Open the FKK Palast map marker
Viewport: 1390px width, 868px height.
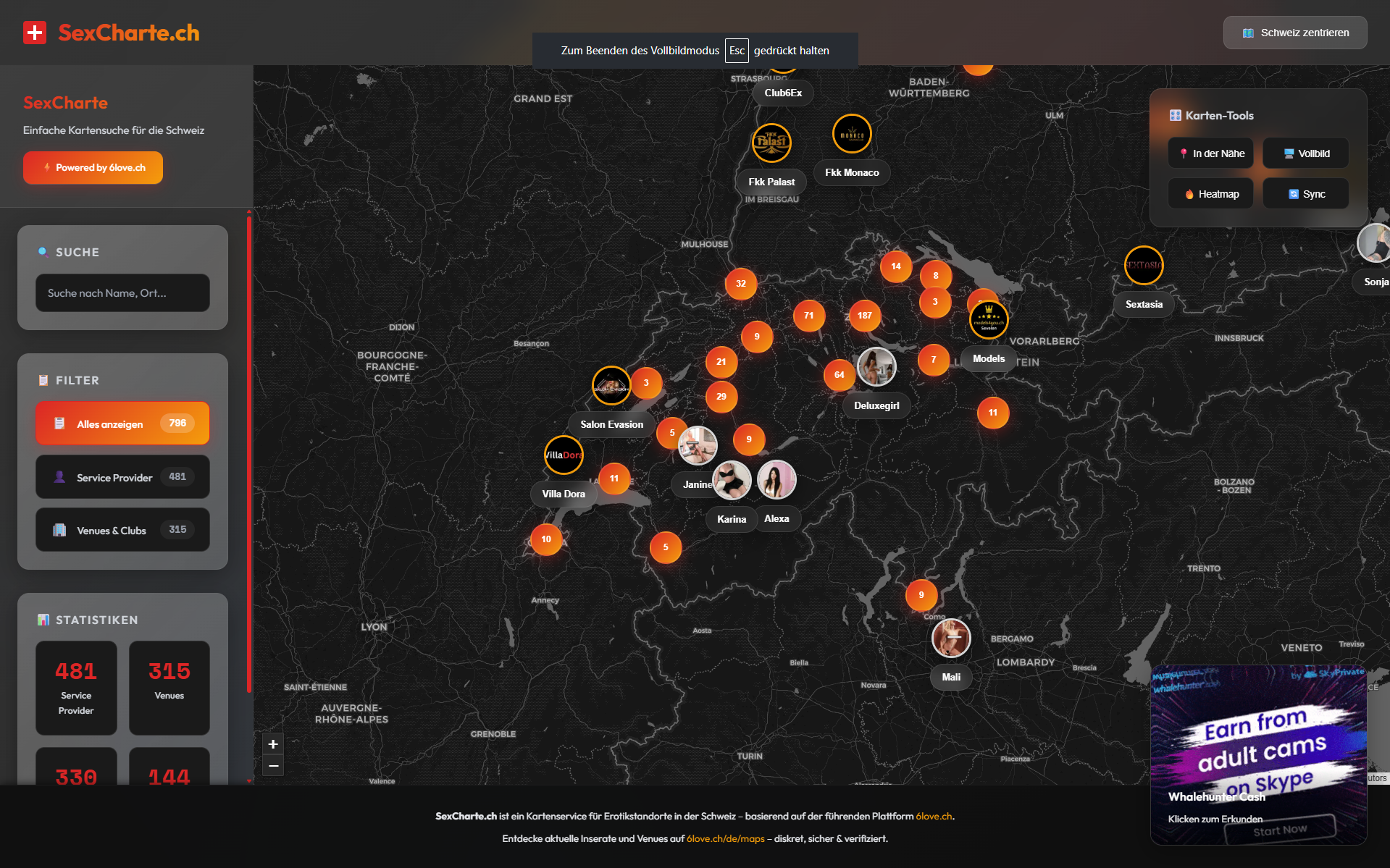coord(771,143)
